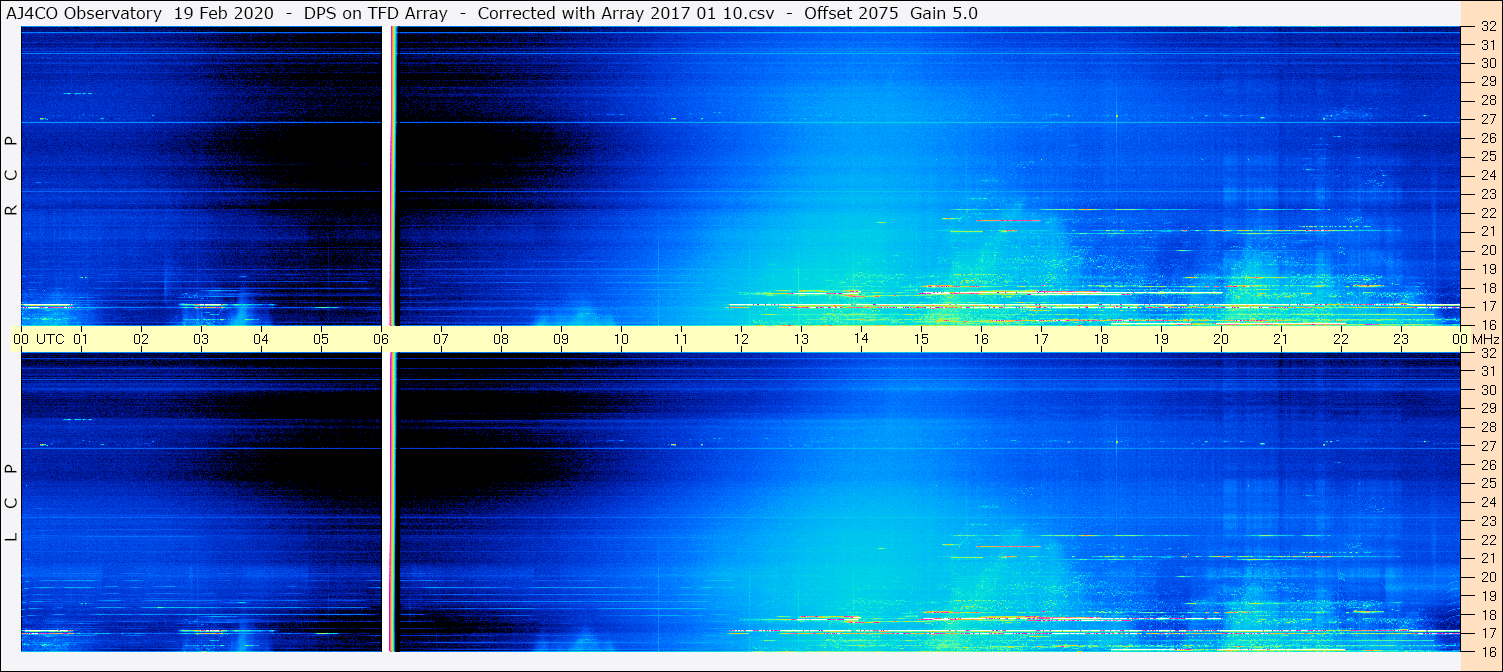Click the 29 MHz label on LCP scale

1487,409
